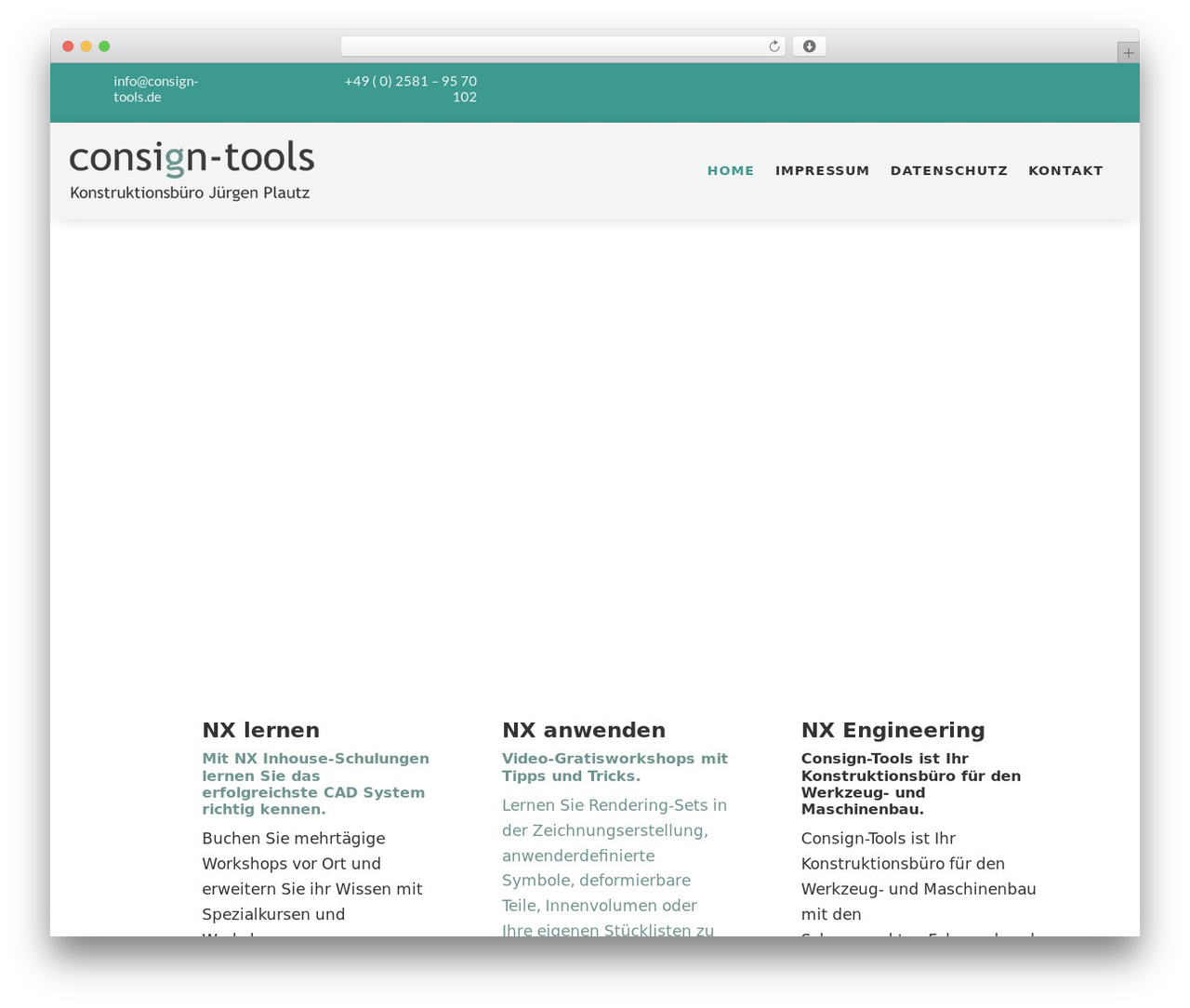Open the IMPRESSUM page
1190x1008 pixels.
[x=823, y=171]
